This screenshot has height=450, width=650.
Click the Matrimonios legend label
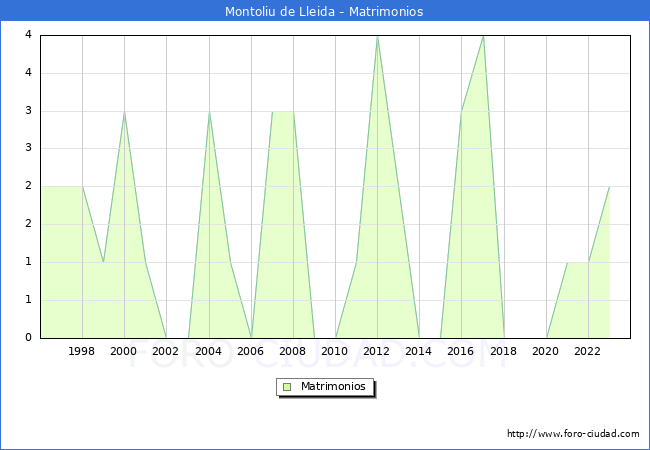[333, 386]
